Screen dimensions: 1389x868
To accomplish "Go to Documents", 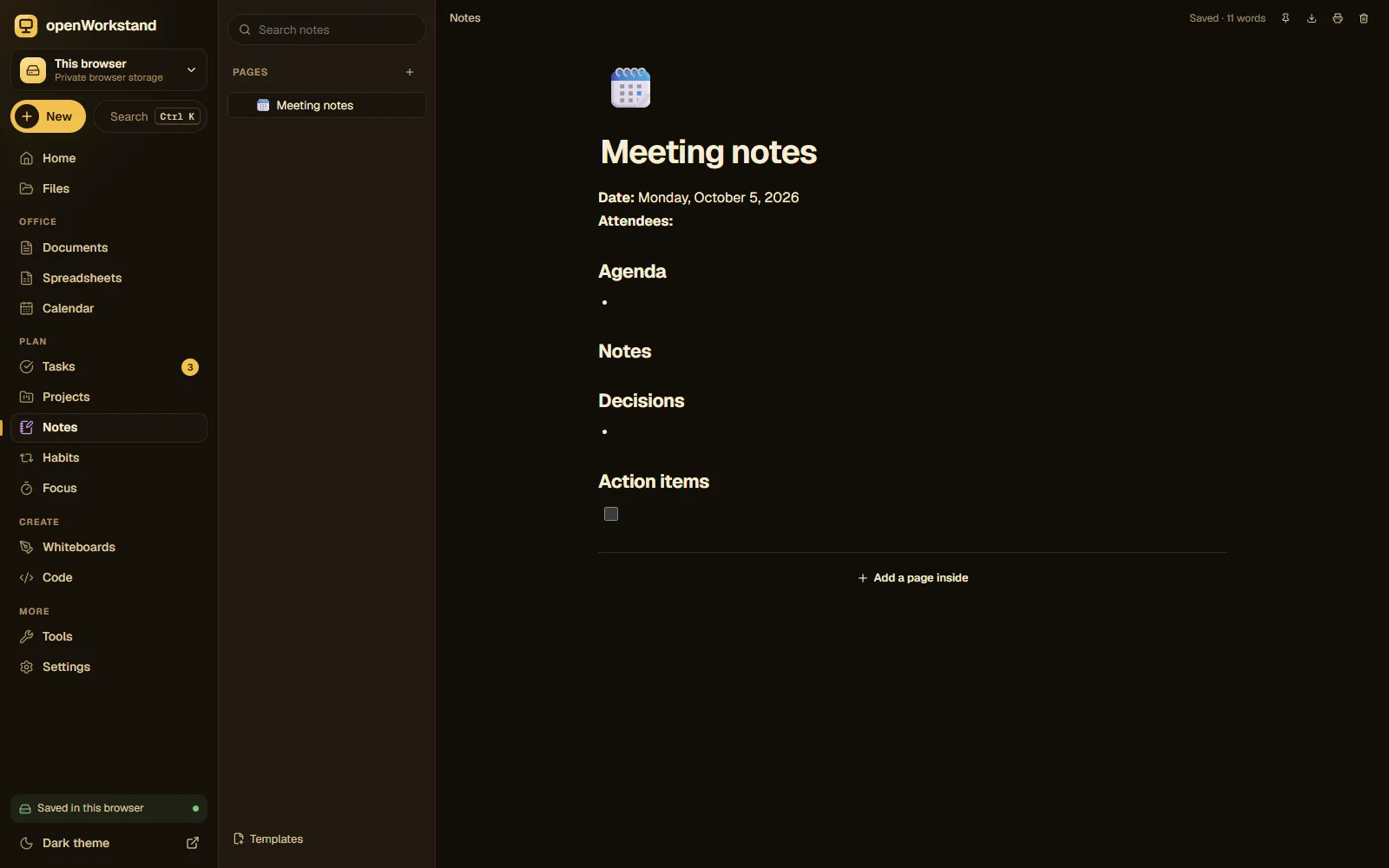I will [x=109, y=247].
